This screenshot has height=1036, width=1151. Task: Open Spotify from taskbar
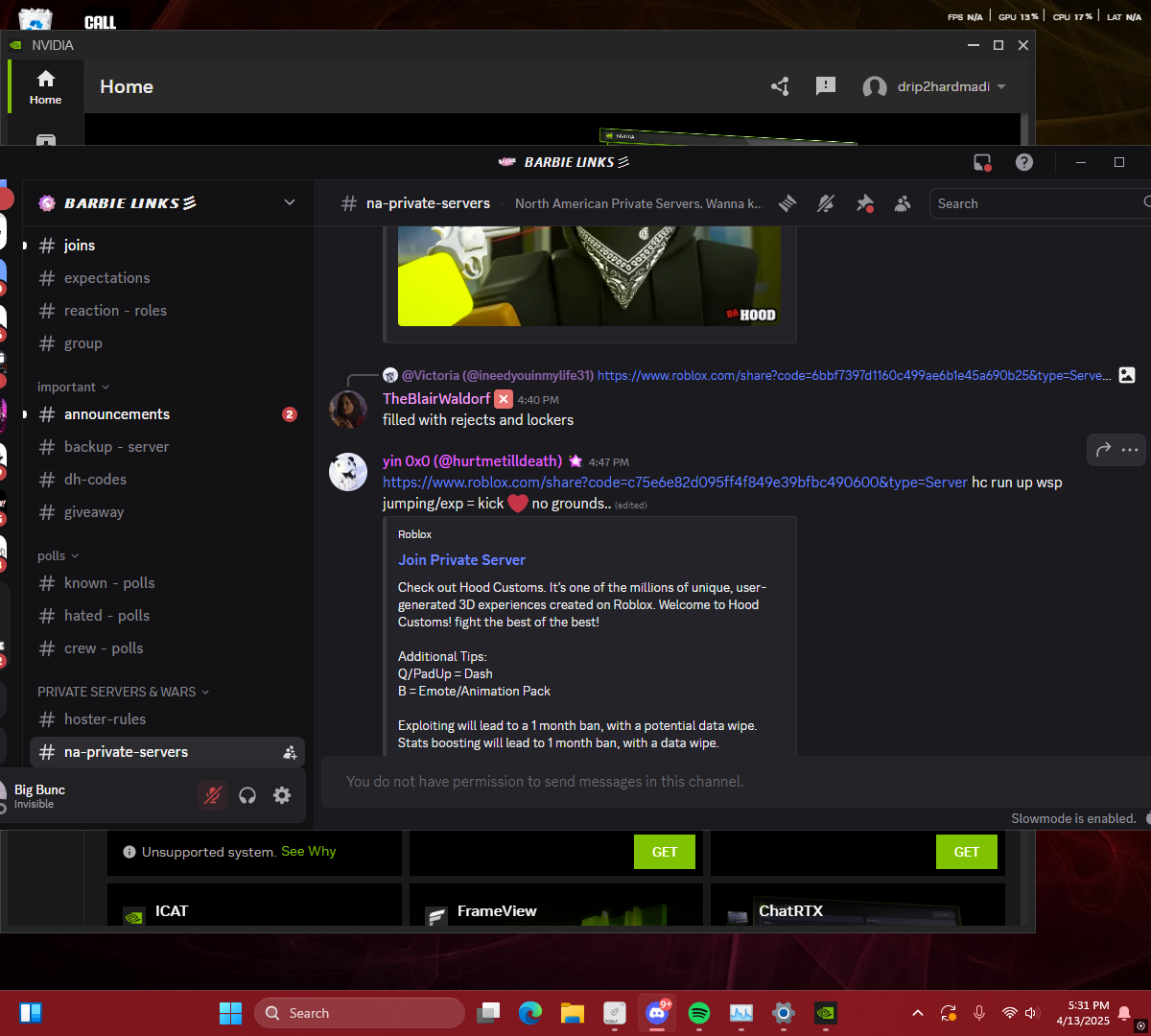tap(699, 1013)
